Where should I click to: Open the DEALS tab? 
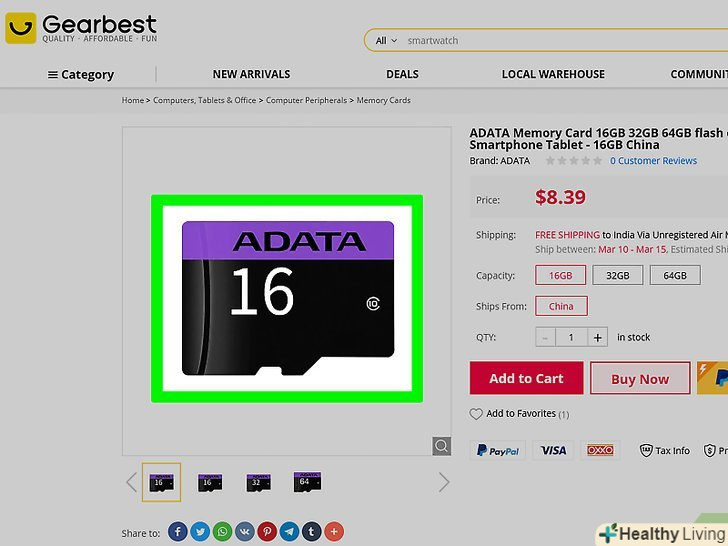402,74
